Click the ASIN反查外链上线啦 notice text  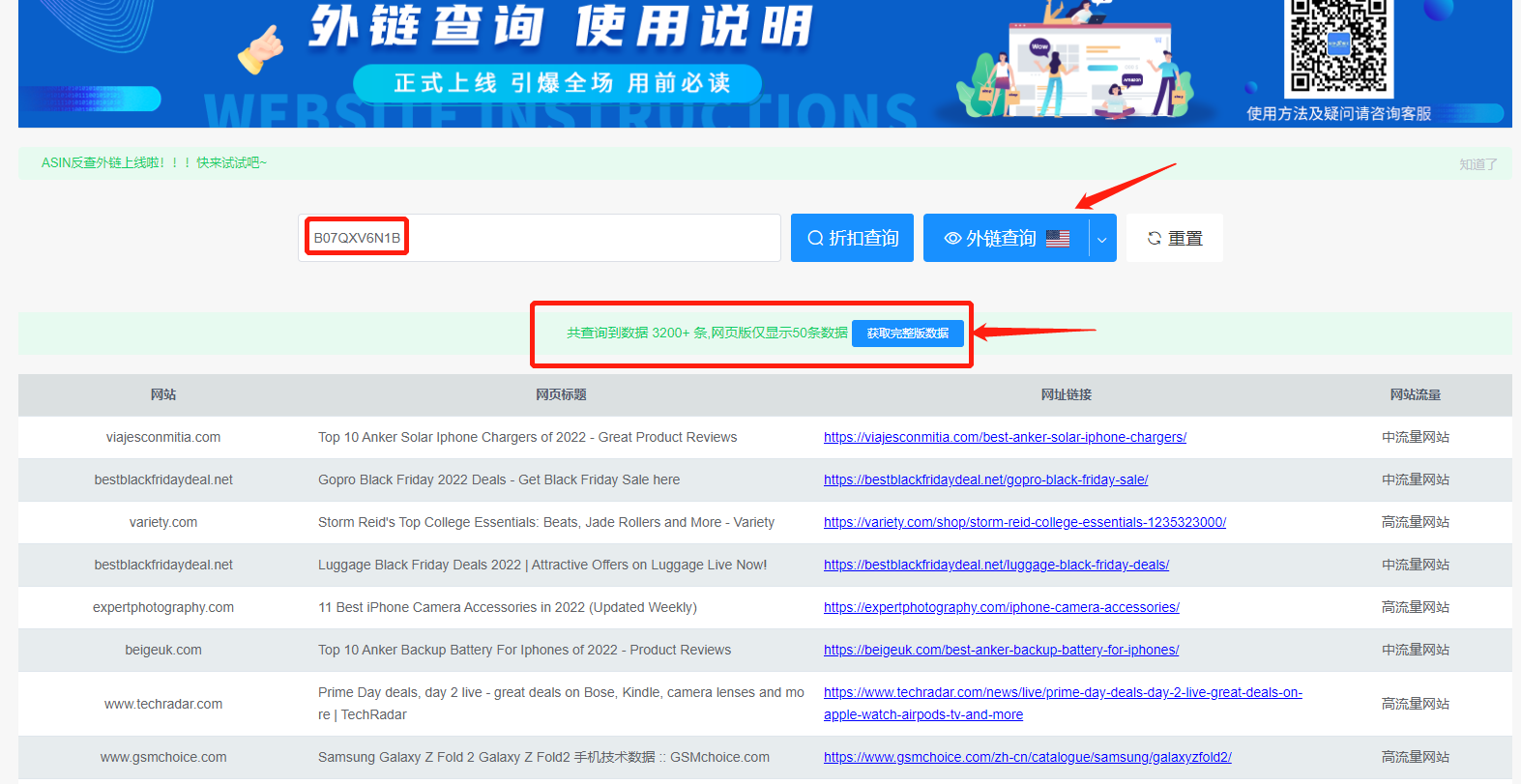pos(154,162)
